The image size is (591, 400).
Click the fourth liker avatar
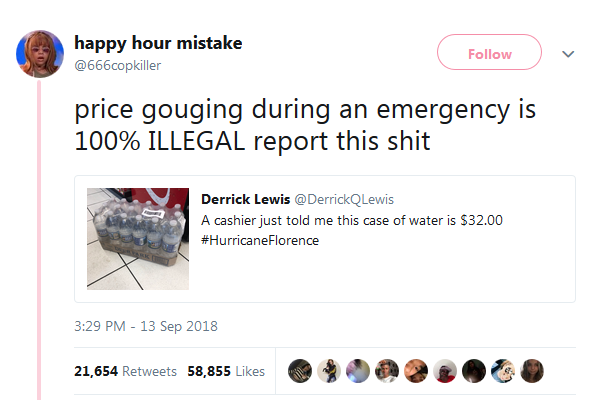point(387,371)
